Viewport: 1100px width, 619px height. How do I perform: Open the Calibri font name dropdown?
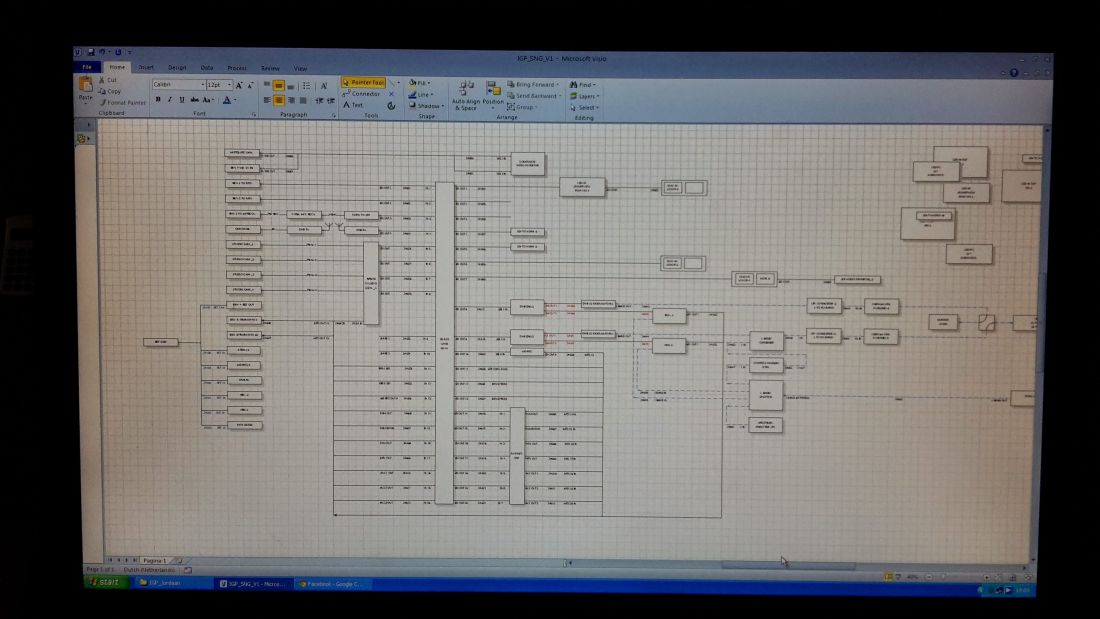[x=178, y=85]
